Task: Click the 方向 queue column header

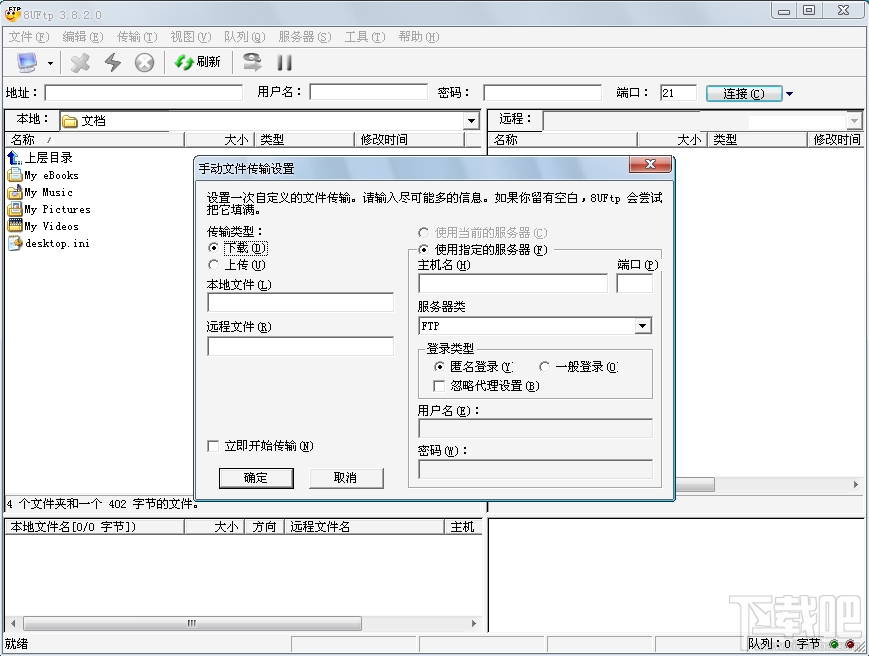Action: [263, 527]
